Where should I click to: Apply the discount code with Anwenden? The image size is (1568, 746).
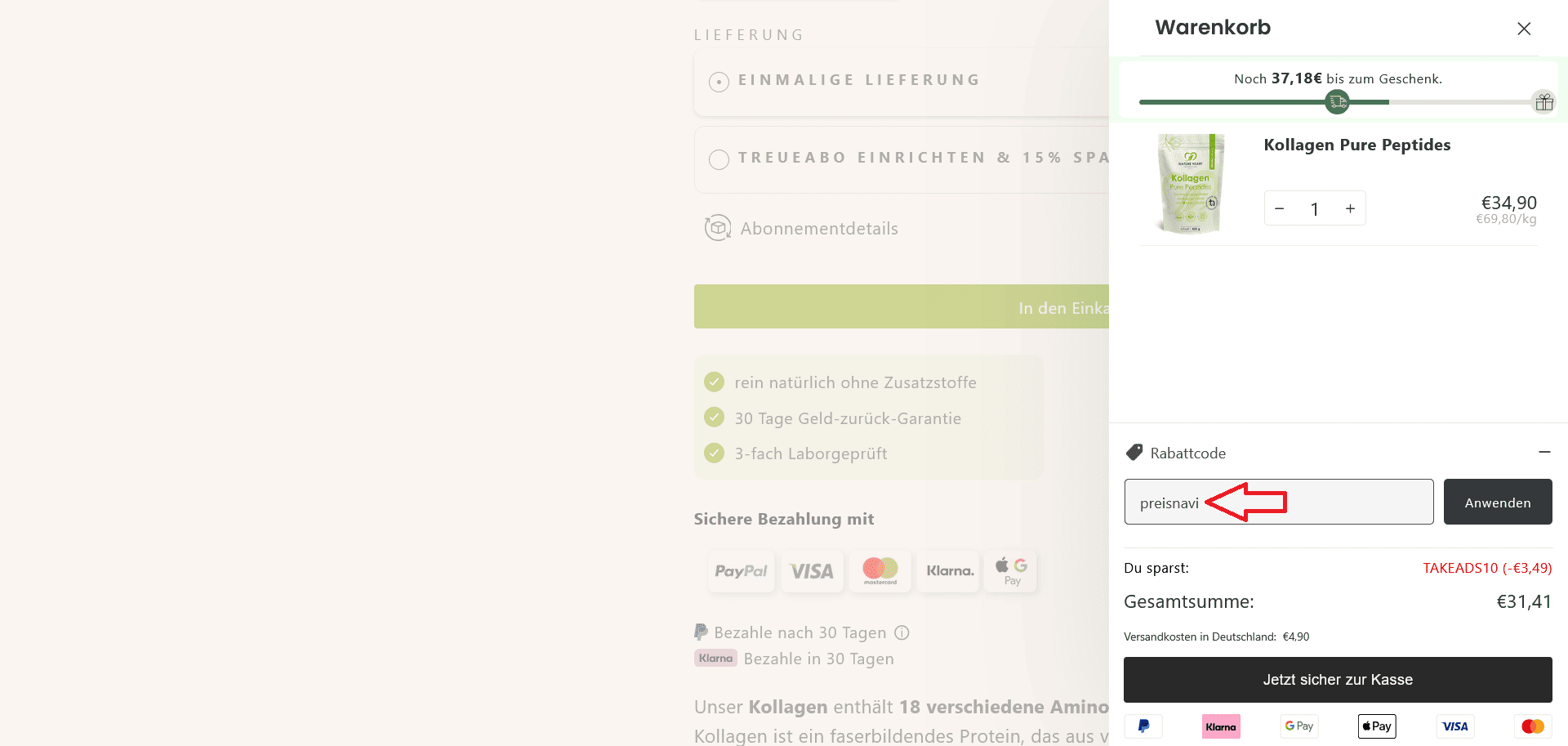tap(1498, 502)
